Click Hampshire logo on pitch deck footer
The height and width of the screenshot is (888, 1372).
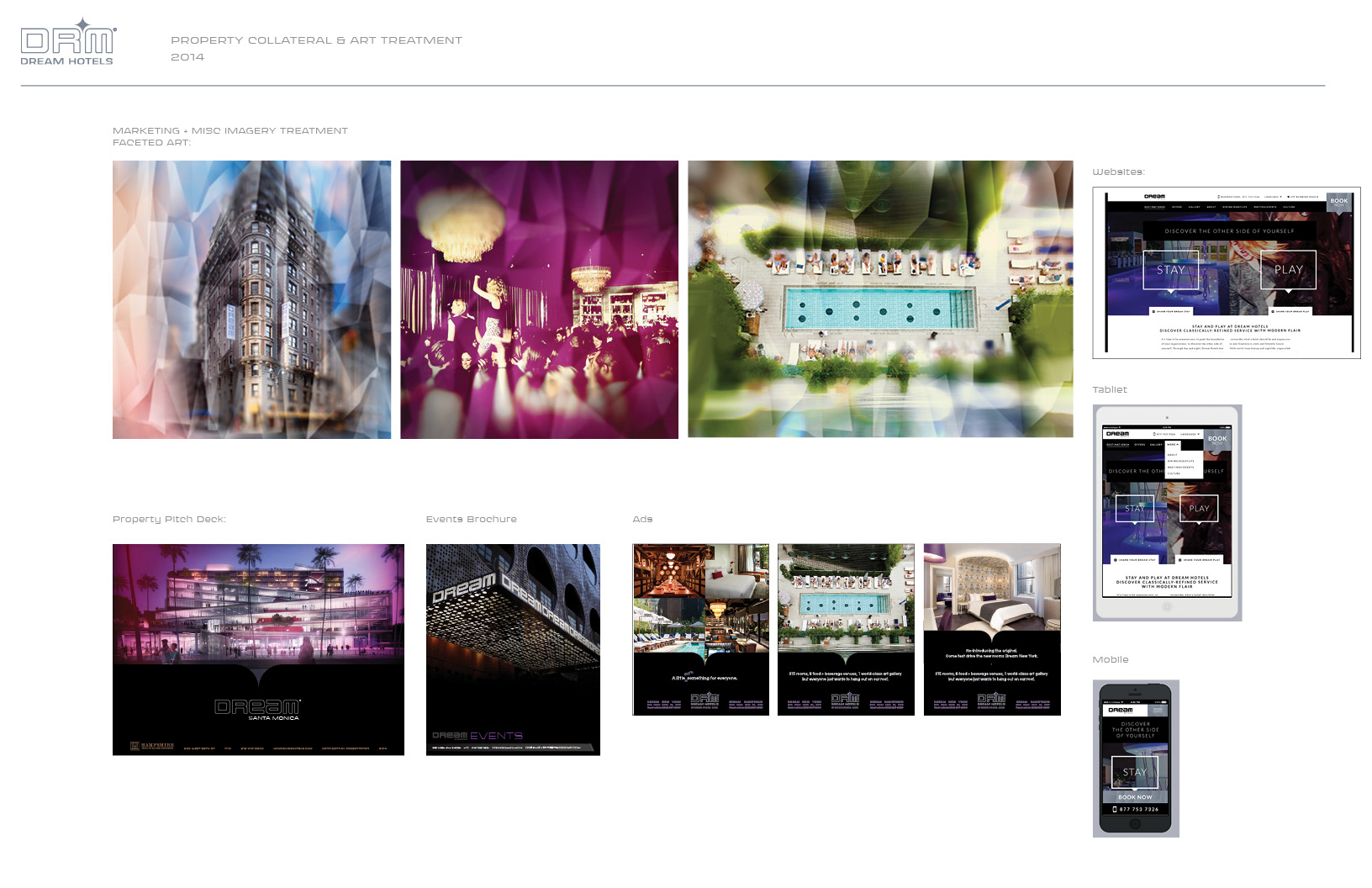point(152,746)
